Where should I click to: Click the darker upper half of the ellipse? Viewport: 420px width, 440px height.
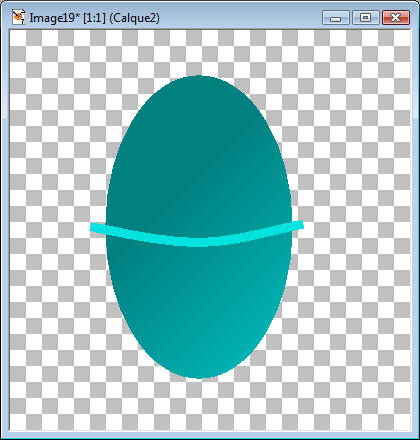(x=199, y=150)
